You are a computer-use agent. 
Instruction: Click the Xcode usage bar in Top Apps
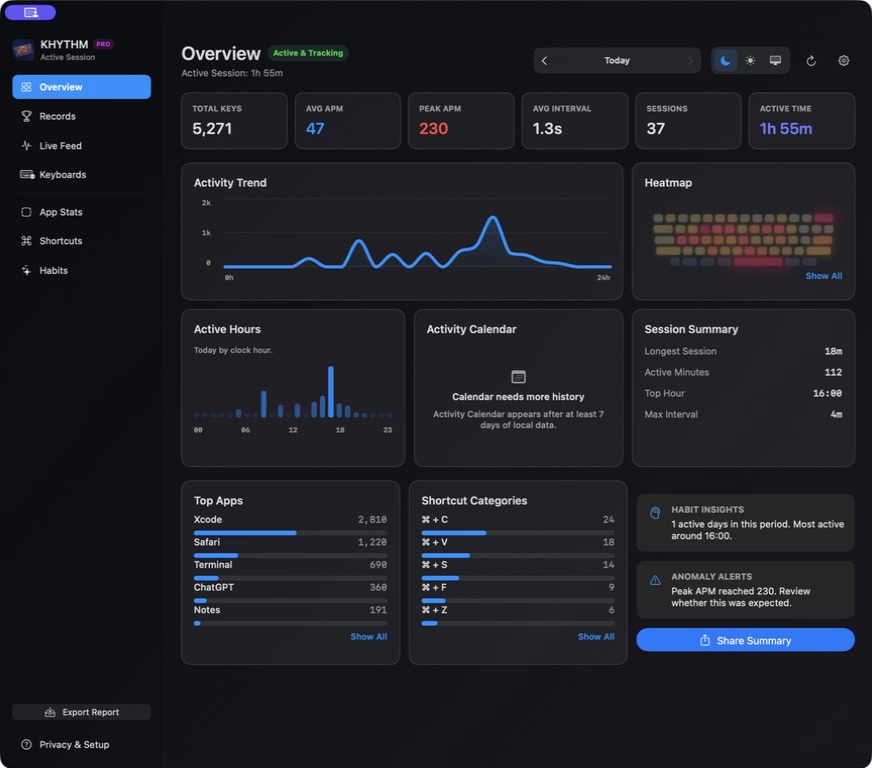pos(290,533)
